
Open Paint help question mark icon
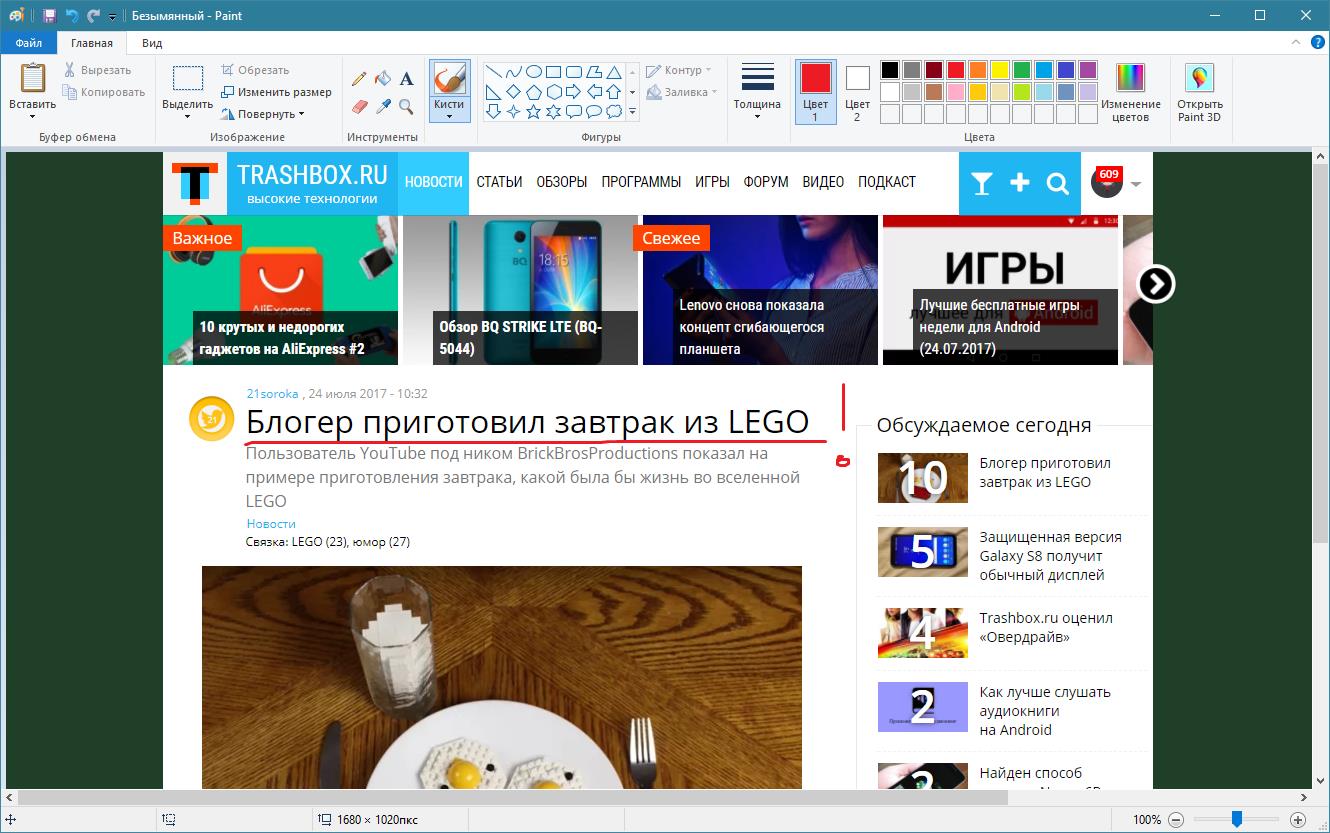pos(1317,43)
